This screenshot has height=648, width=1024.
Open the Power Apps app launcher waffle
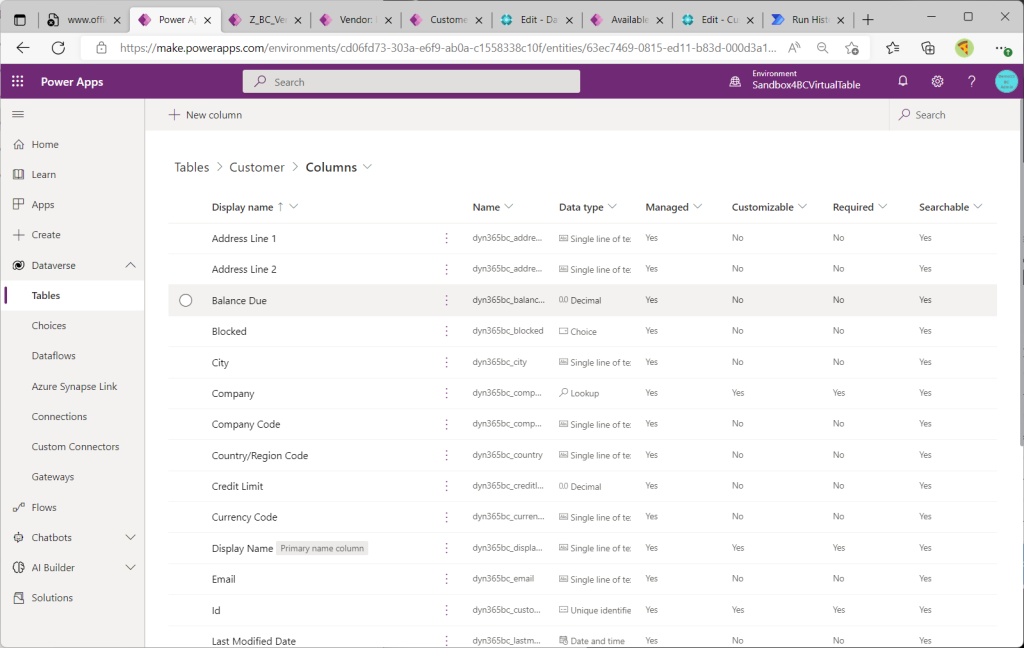pyautogui.click(x=18, y=82)
